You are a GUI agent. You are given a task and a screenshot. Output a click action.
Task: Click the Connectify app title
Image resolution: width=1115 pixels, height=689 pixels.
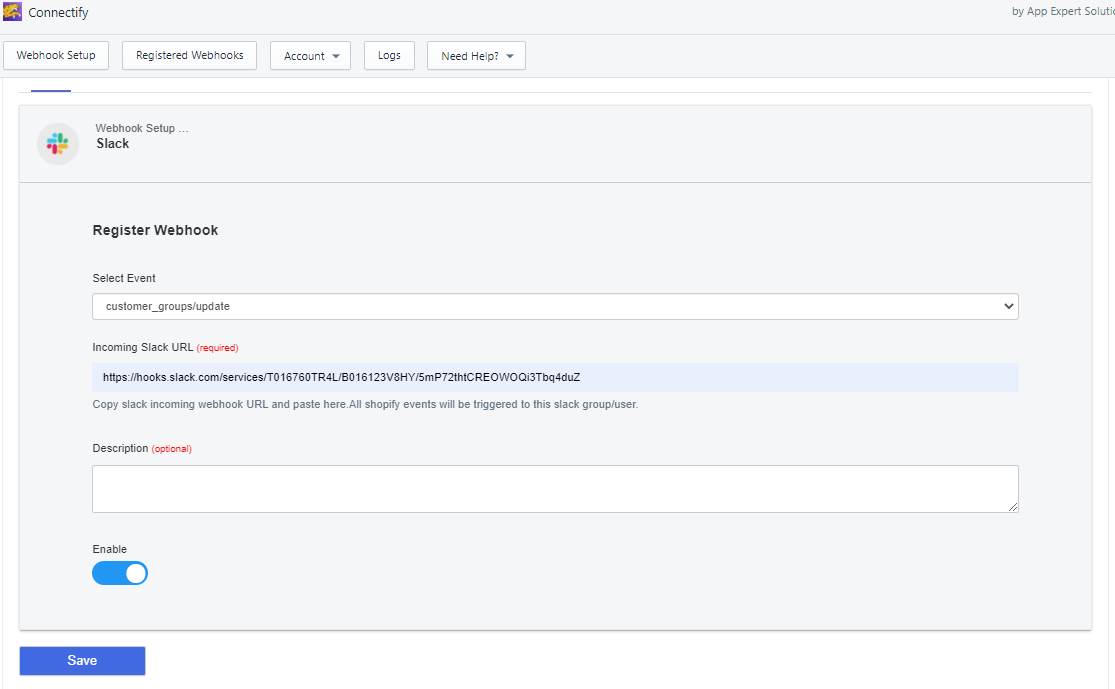[58, 13]
